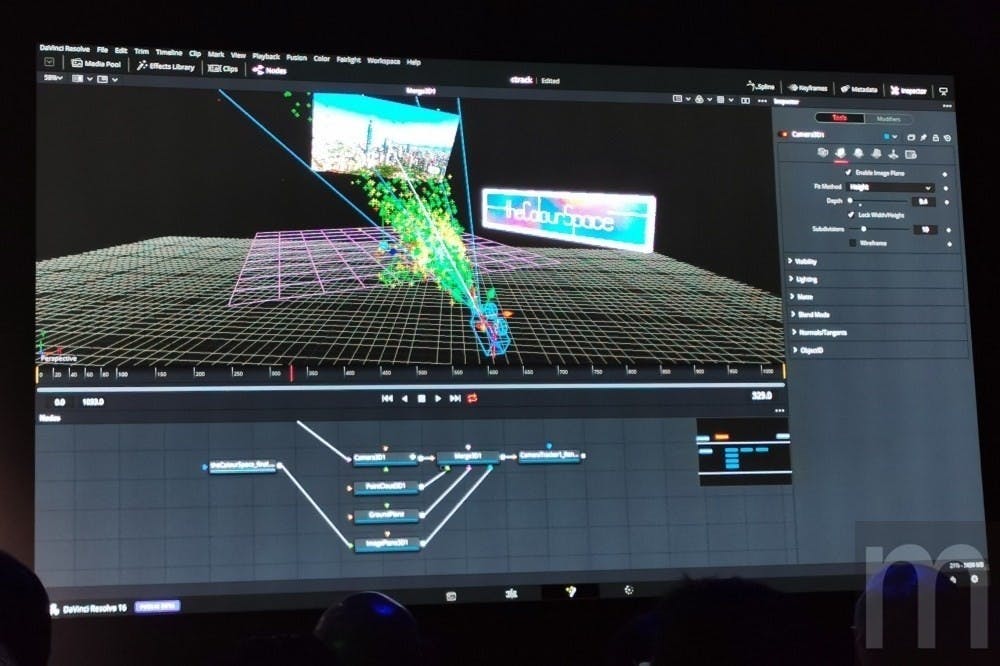Reset the Camera3D1 settings icon
Image resolution: width=1000 pixels, height=666 pixels.
point(948,138)
